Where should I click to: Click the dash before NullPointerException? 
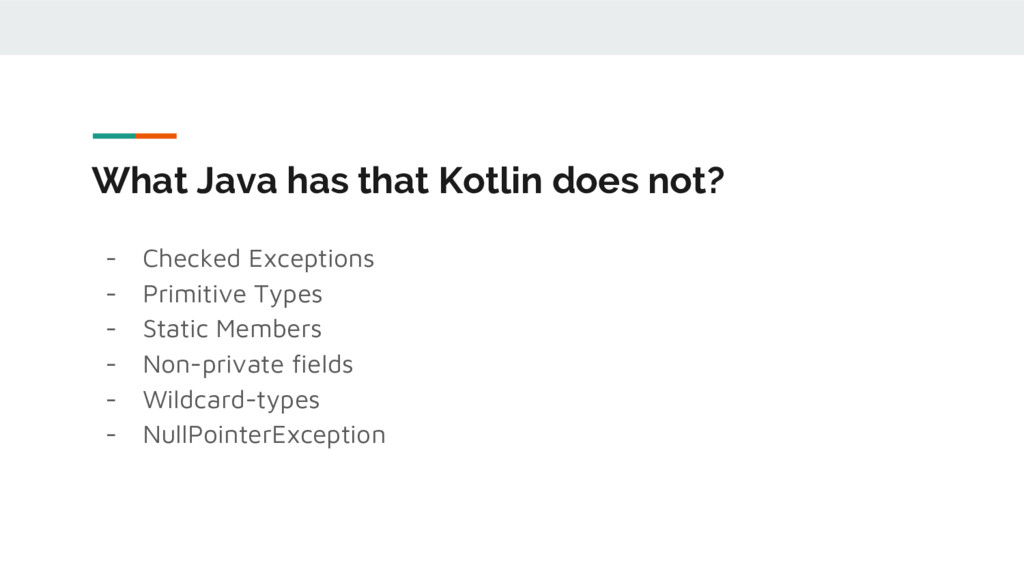click(x=111, y=435)
